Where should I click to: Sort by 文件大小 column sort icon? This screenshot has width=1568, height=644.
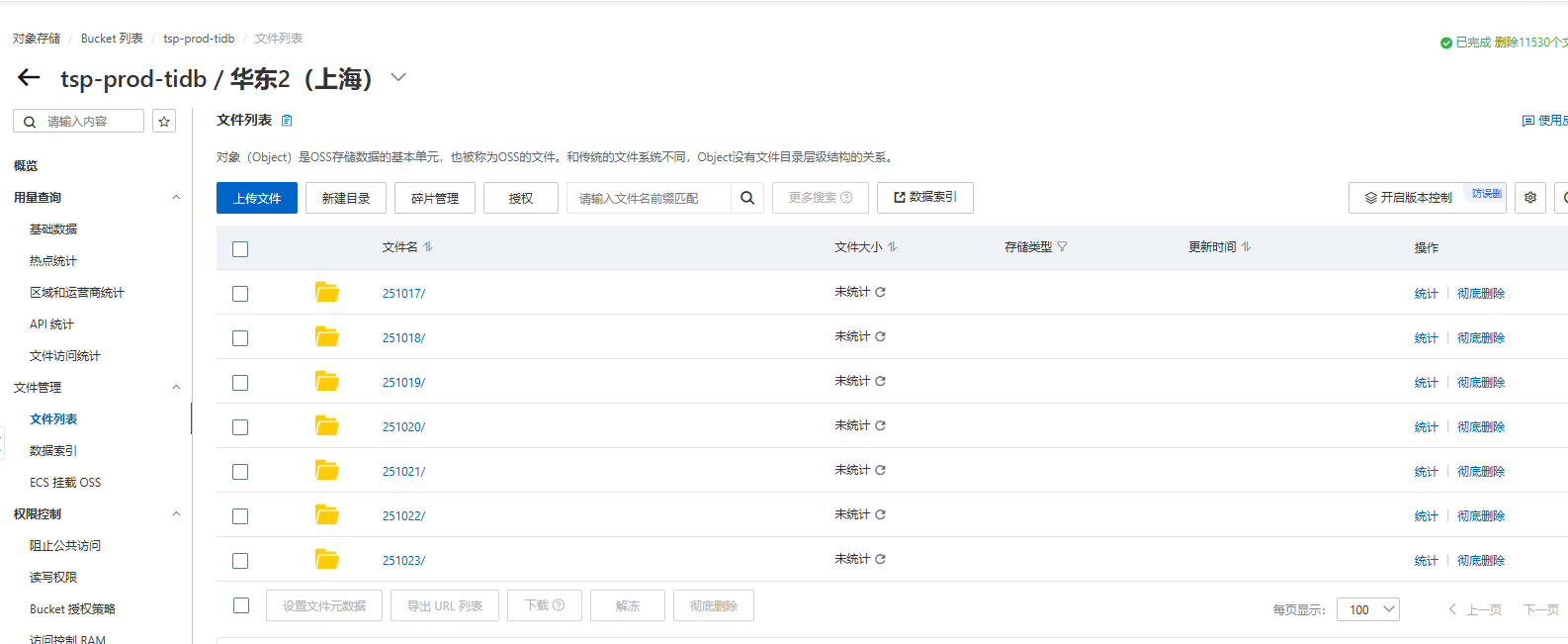click(x=893, y=247)
